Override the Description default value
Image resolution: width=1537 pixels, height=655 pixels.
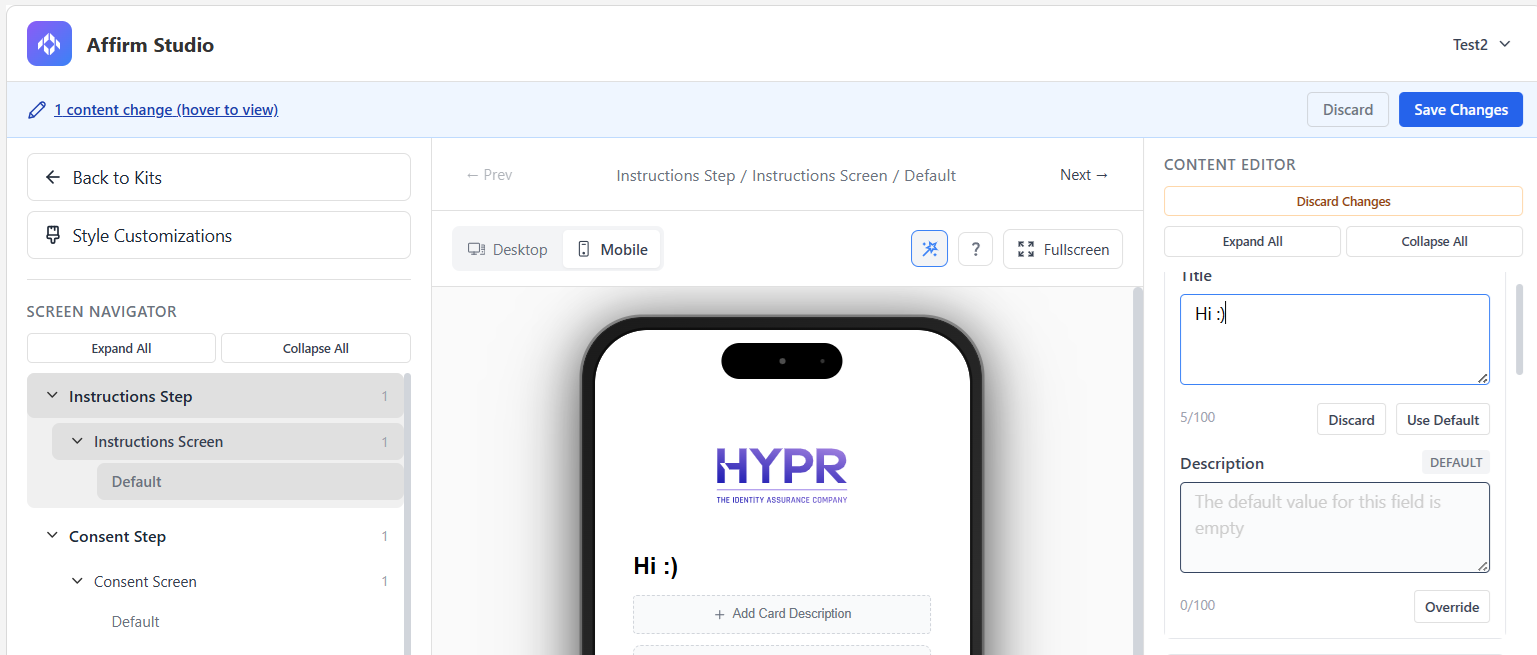point(1451,607)
